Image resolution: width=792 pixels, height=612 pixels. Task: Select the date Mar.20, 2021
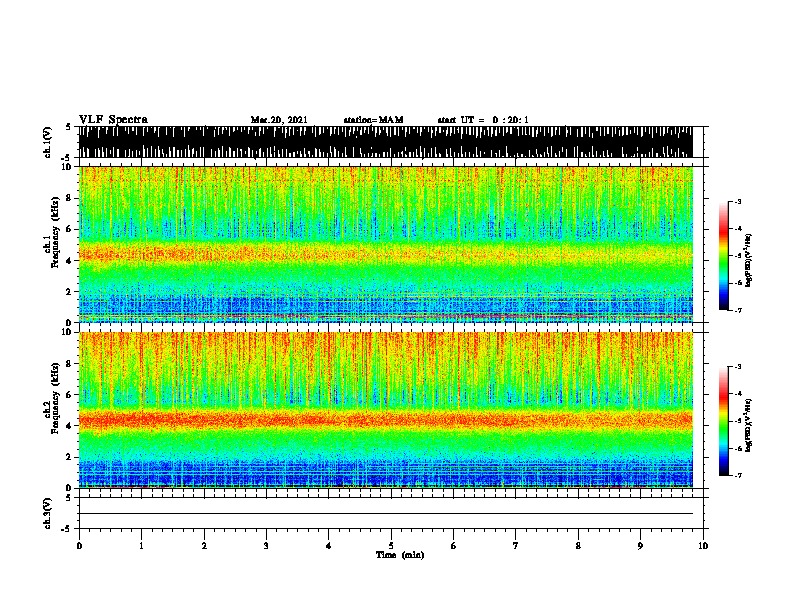point(279,120)
